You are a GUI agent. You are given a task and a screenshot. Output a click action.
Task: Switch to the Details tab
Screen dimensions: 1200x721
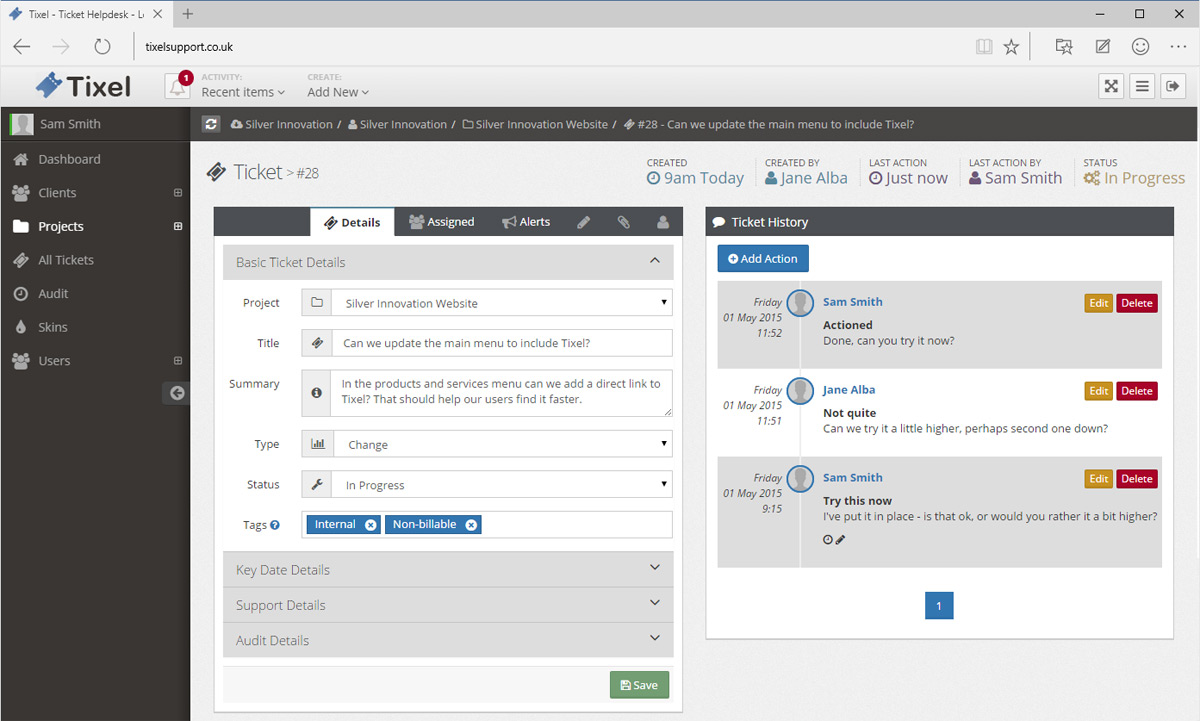point(352,222)
